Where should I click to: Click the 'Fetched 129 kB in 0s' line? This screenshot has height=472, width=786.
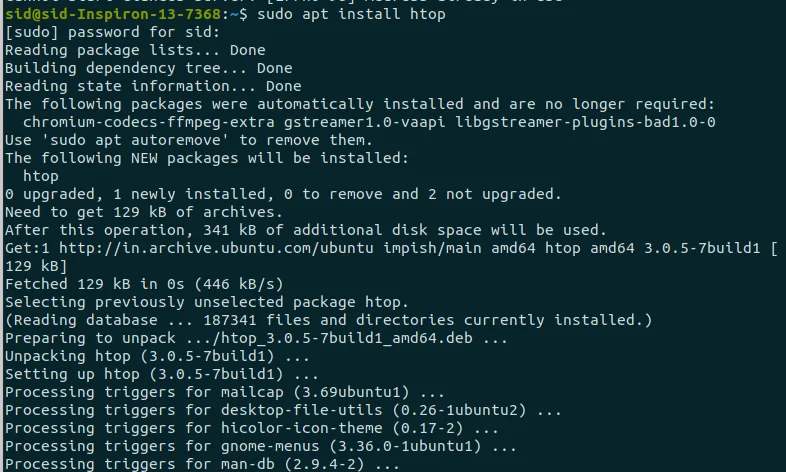pyautogui.click(x=144, y=284)
